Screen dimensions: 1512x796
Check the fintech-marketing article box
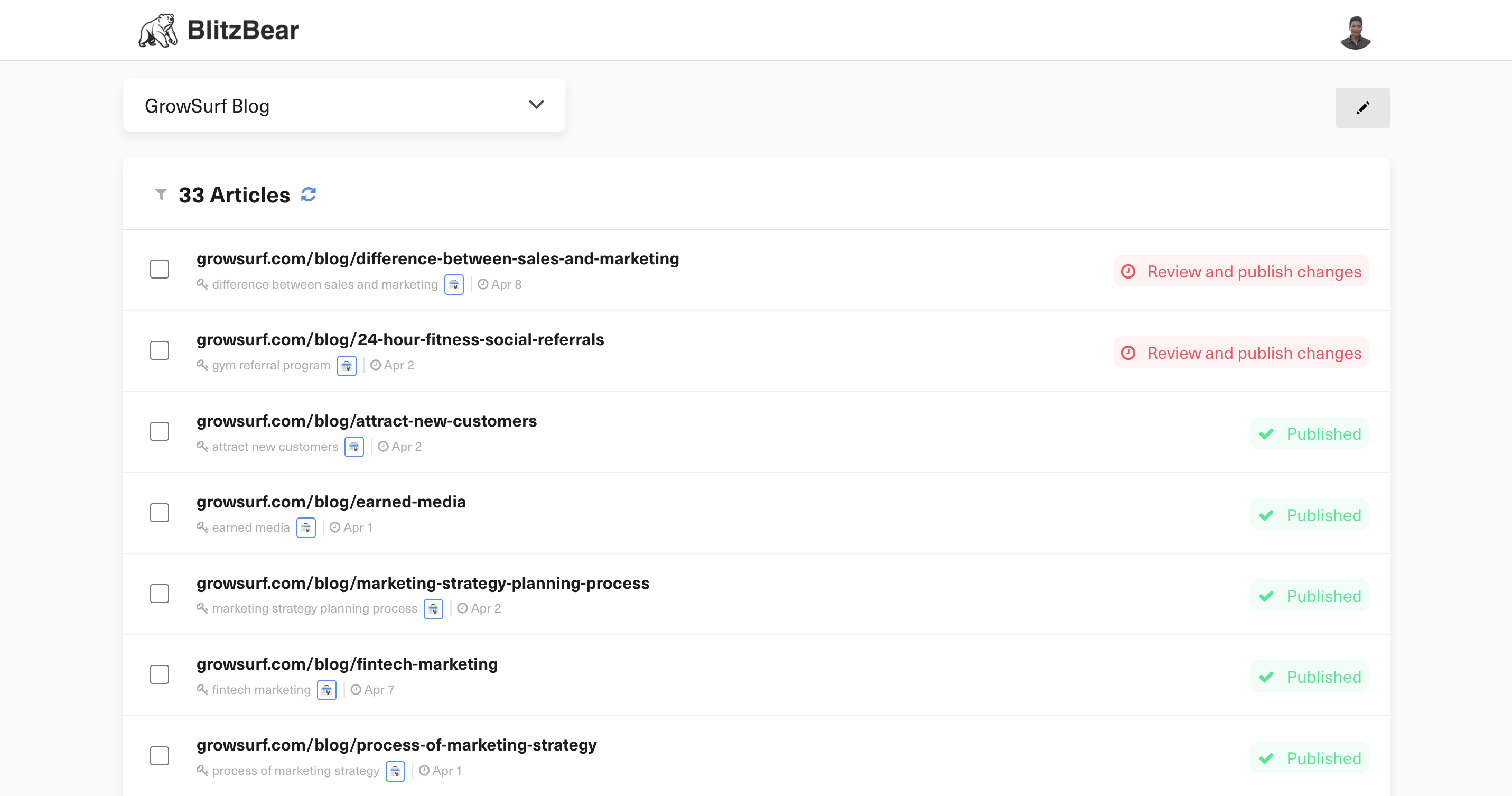tap(160, 674)
